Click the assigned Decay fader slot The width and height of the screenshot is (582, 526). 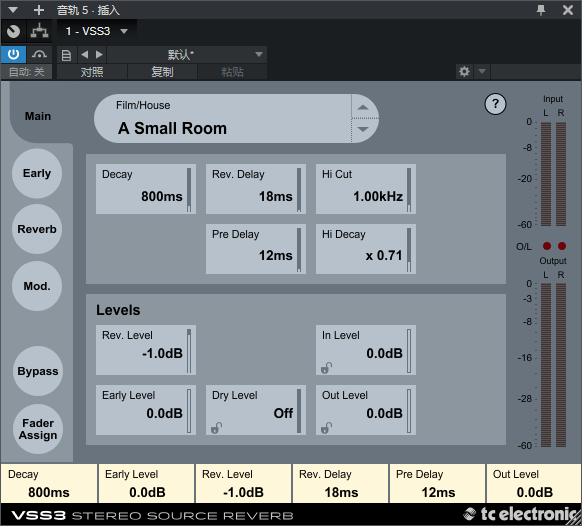(x=49, y=483)
